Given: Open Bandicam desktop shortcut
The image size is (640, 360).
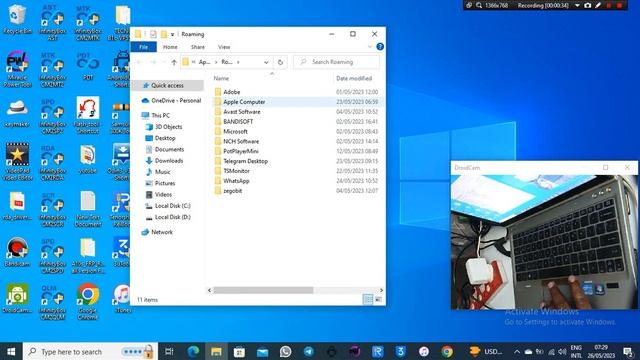Looking at the screenshot, I should 17,251.
